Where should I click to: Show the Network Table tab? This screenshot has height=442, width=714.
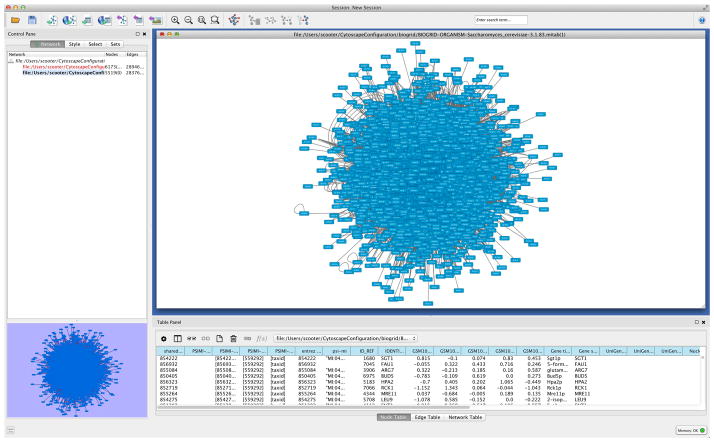tap(465, 417)
